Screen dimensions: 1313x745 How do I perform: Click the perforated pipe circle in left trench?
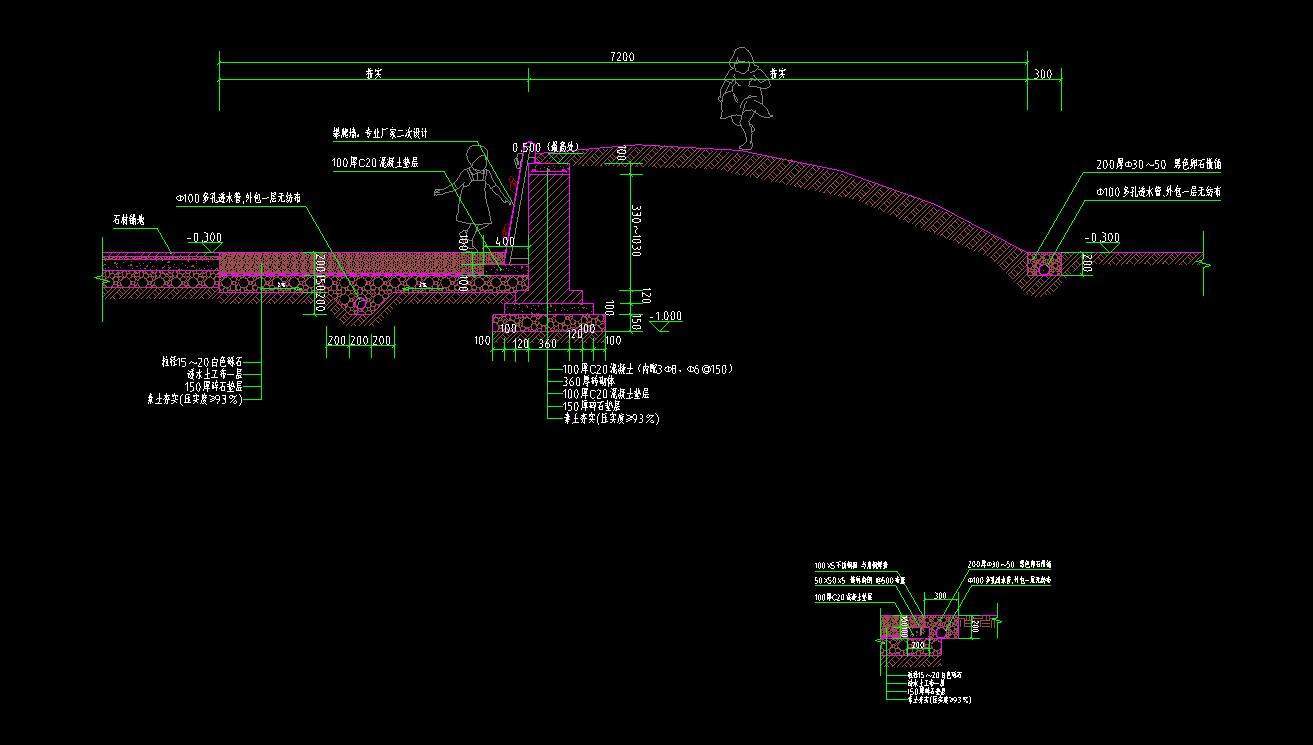click(360, 305)
